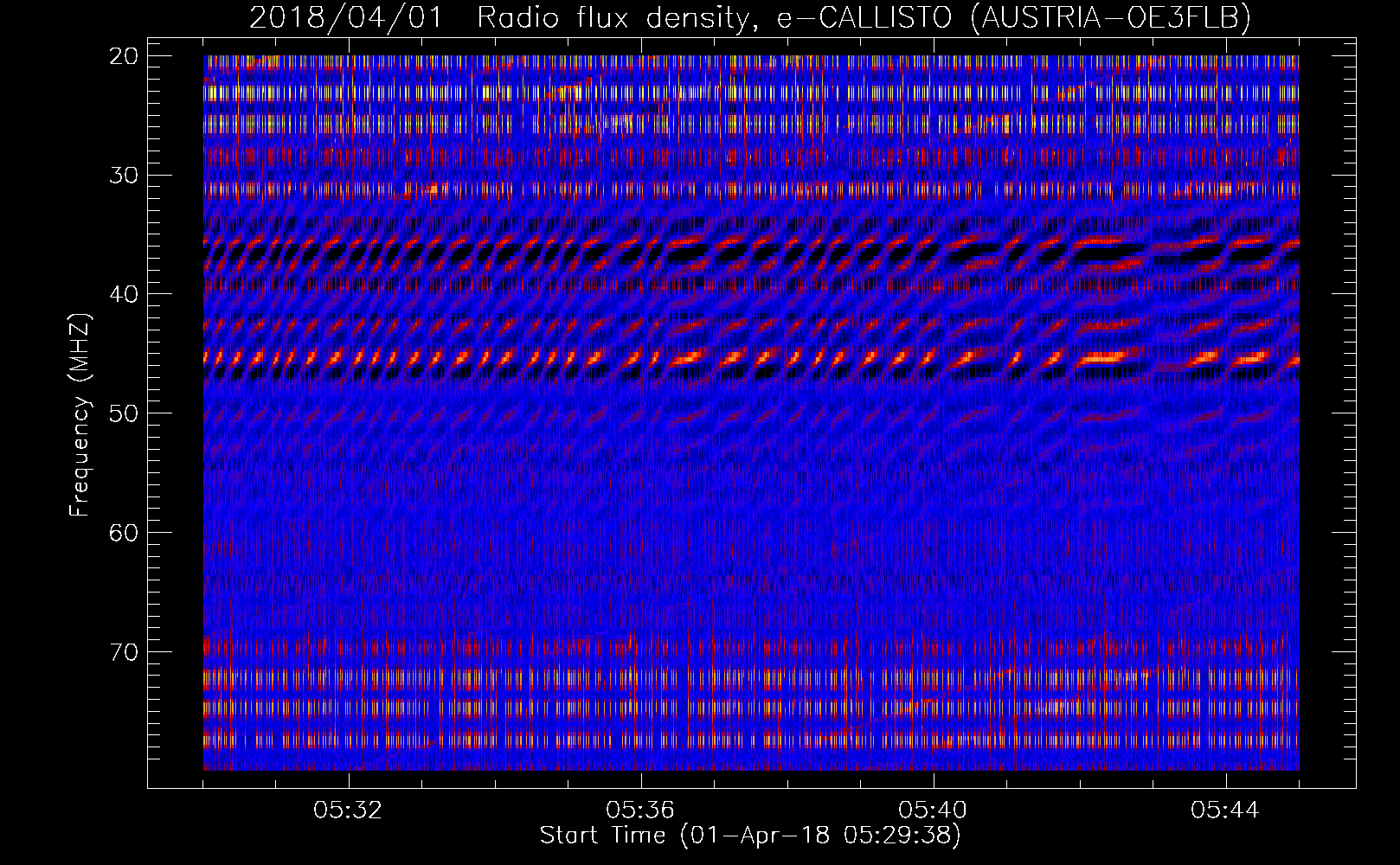Click the 50 frequency tick label

[124, 413]
